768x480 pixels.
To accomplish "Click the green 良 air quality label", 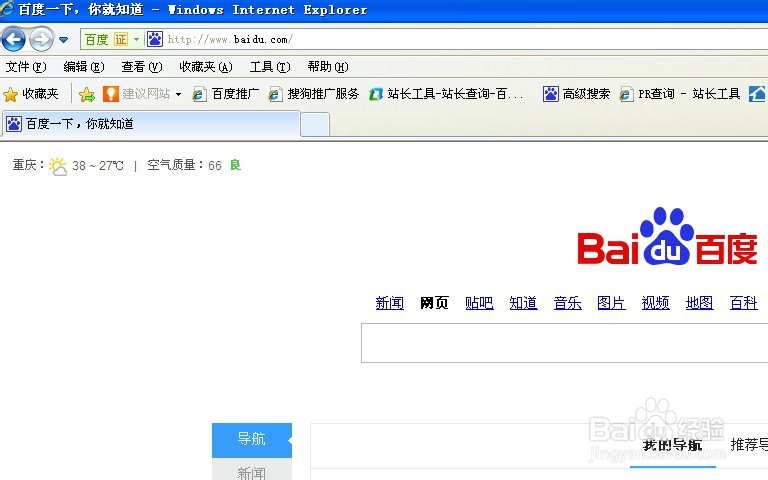I will click(x=236, y=165).
